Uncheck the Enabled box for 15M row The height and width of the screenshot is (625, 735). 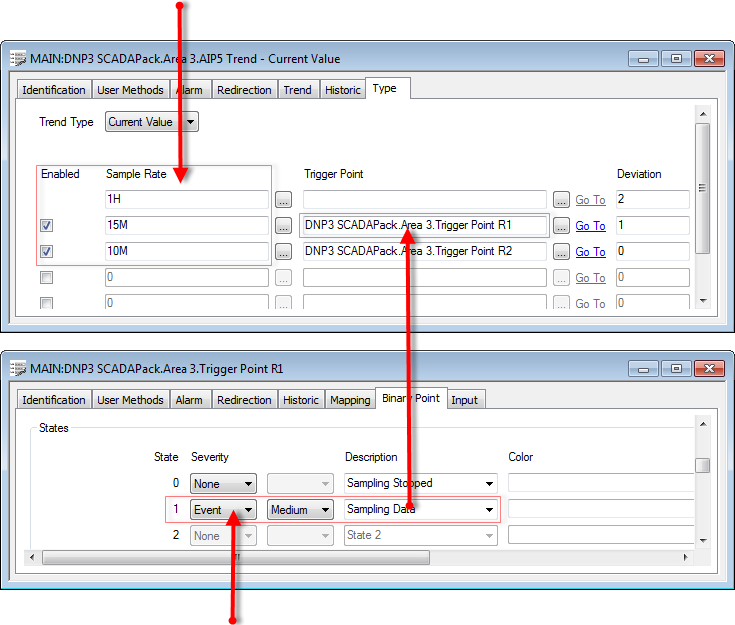[46, 226]
